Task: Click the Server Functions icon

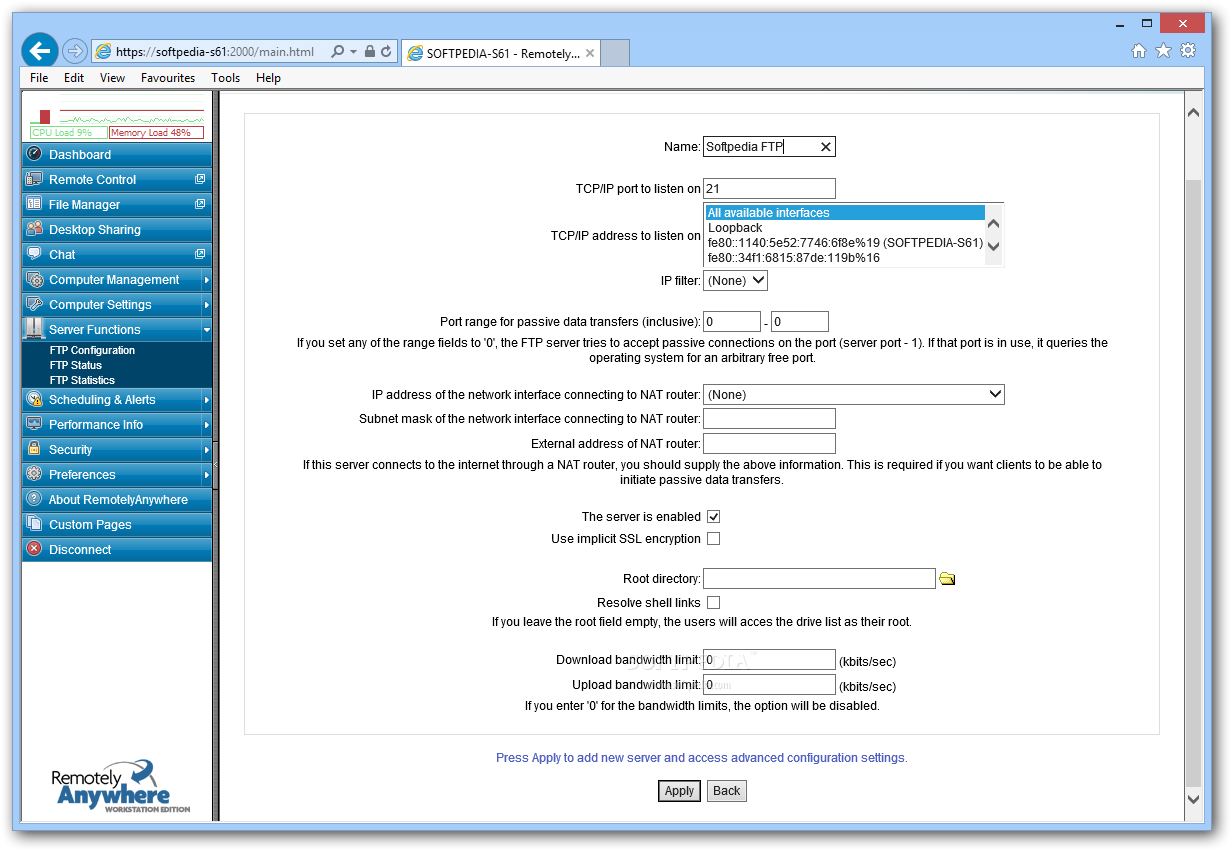Action: (34, 329)
